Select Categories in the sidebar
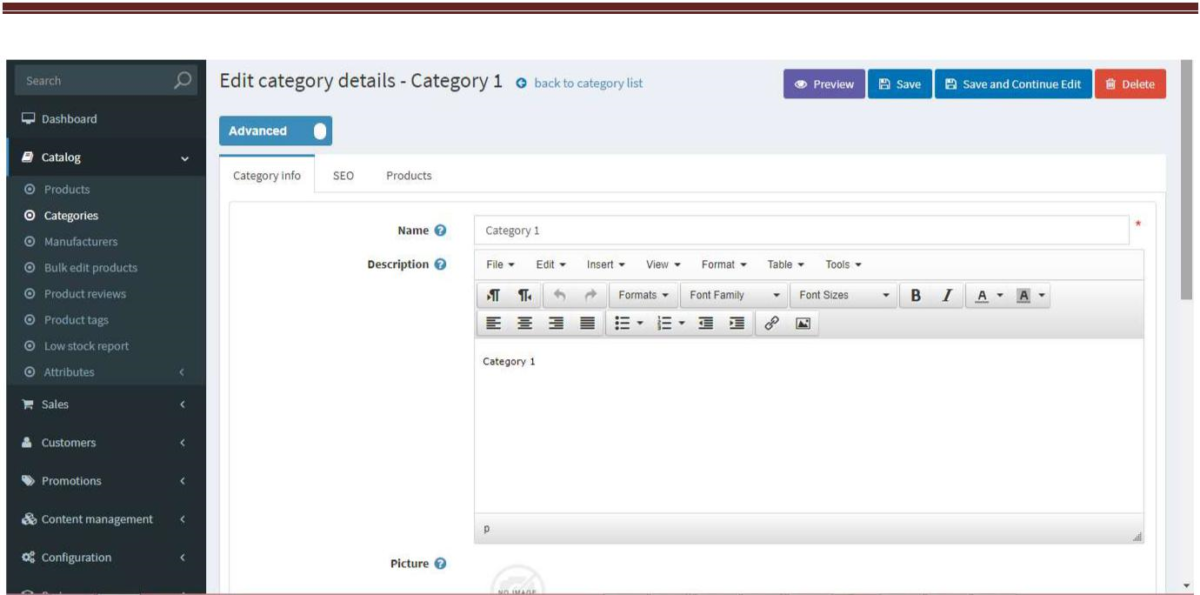The height and width of the screenshot is (595, 1200). 71,215
